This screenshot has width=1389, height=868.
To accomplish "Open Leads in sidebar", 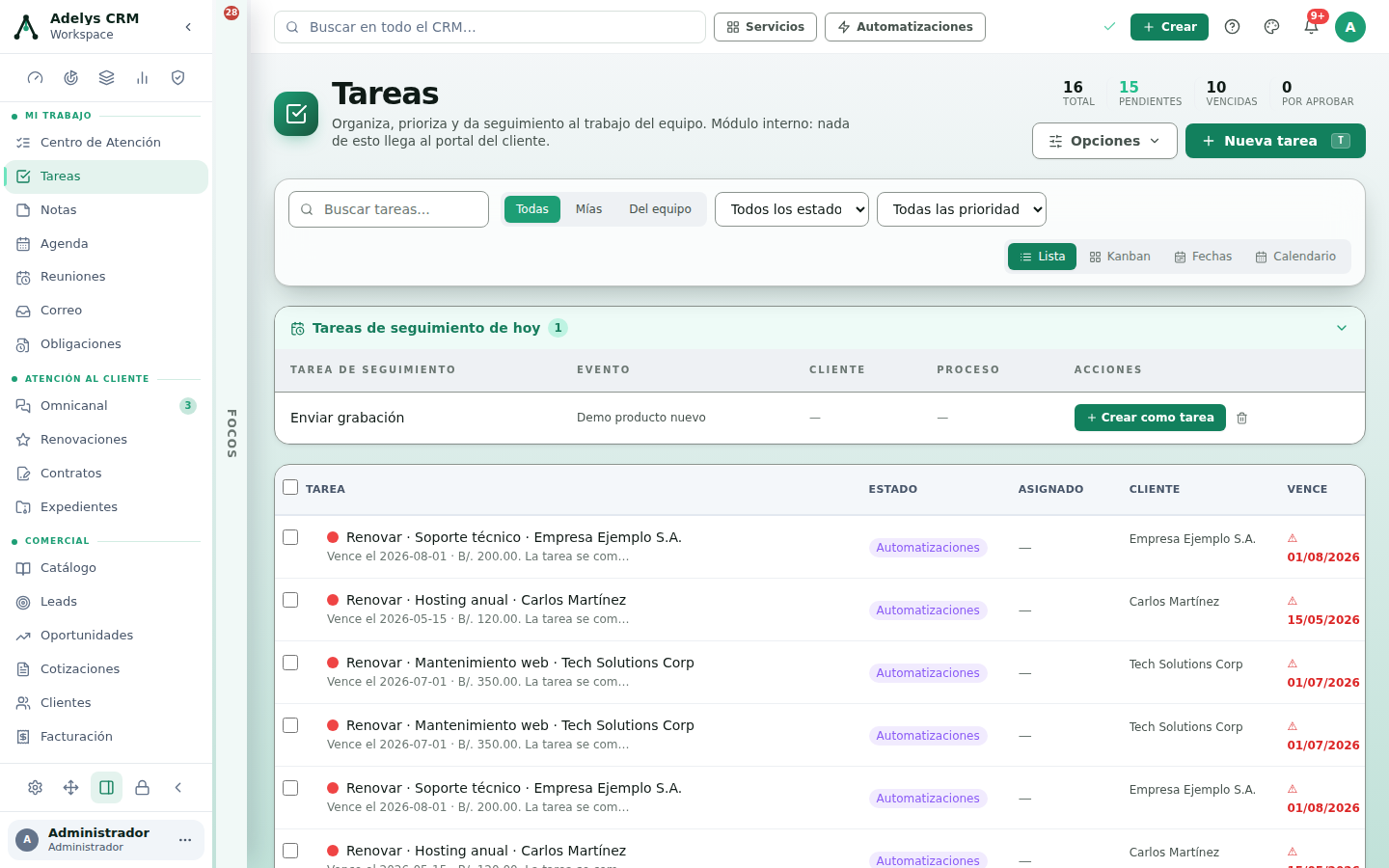I will point(106,602).
